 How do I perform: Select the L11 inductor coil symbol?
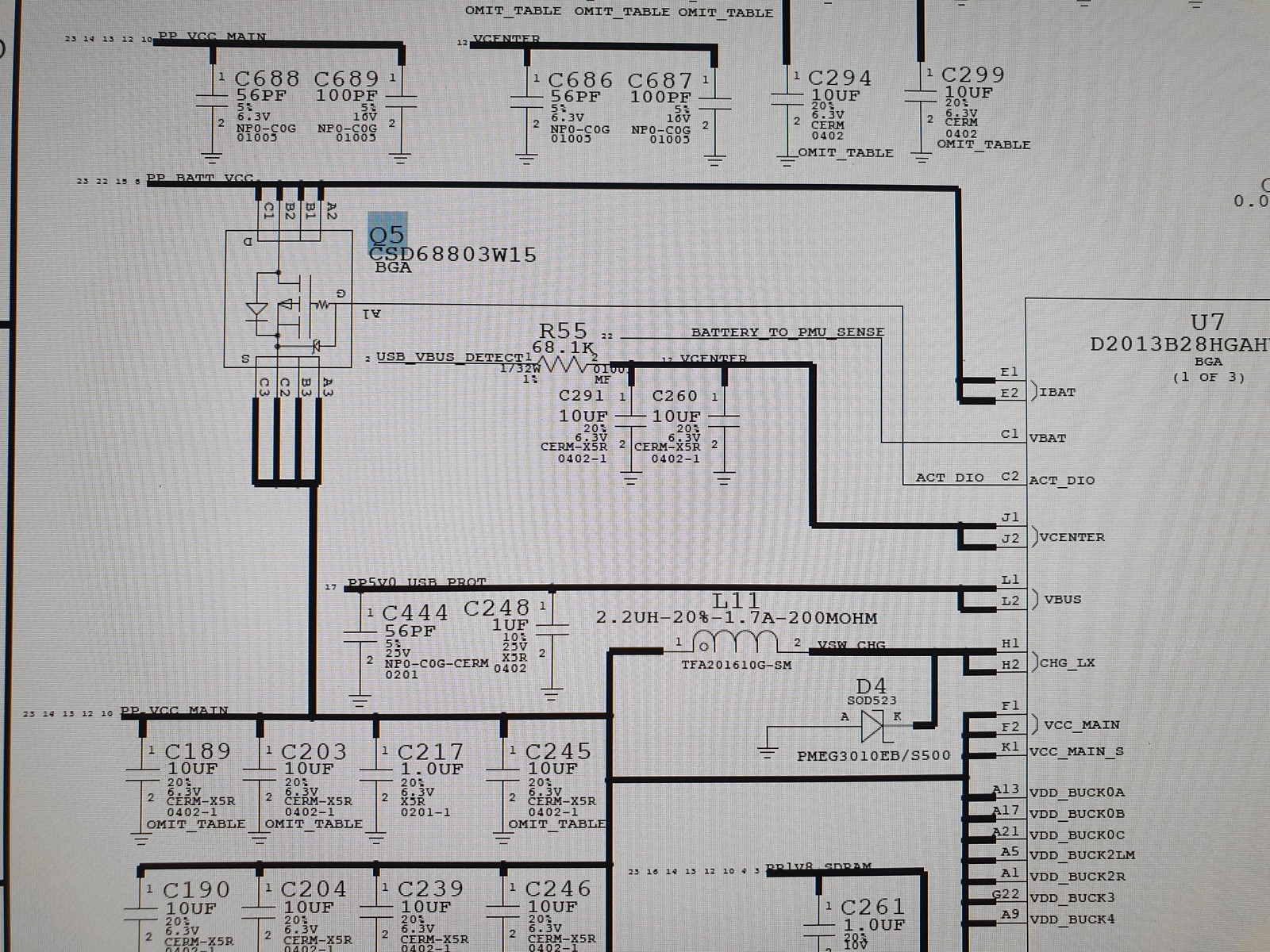735,641
